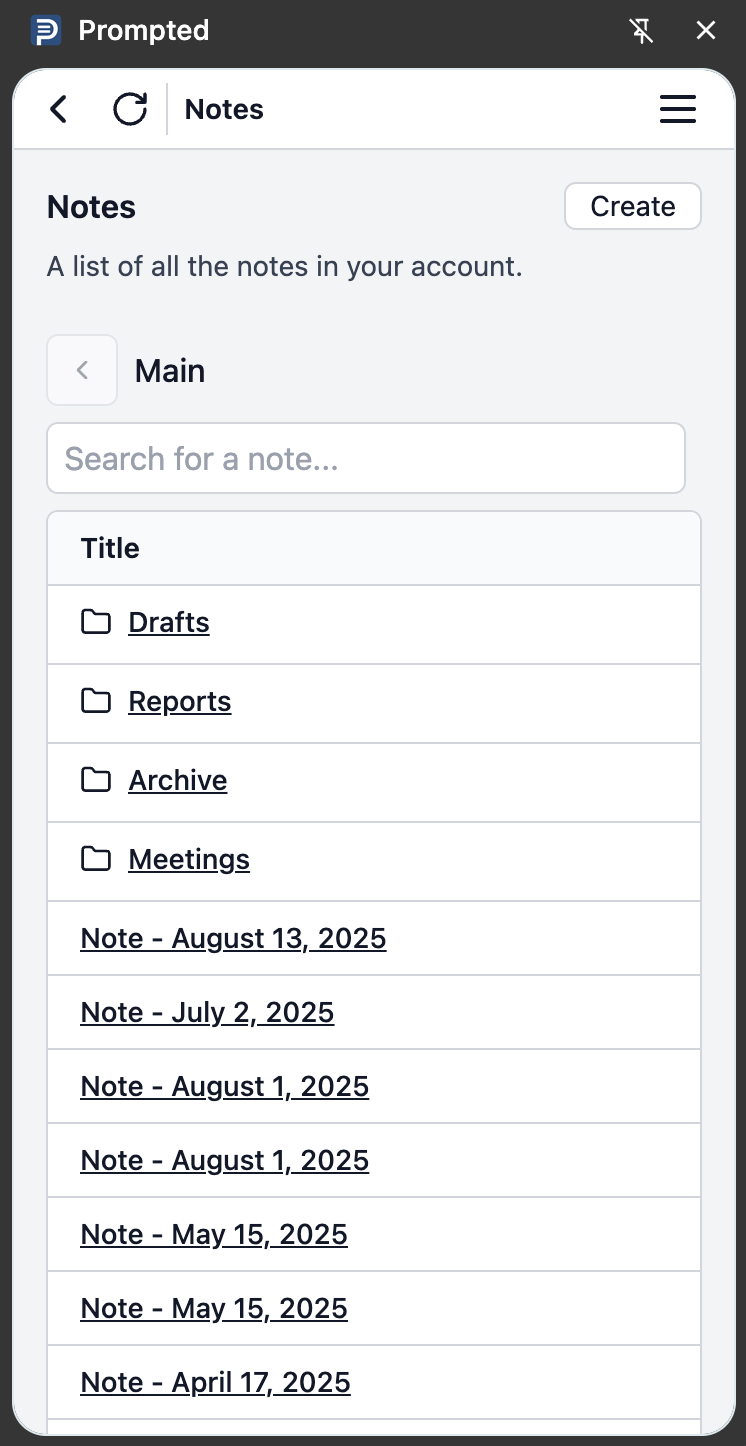Image resolution: width=746 pixels, height=1446 pixels.
Task: Click the folder icon beside Meetings
Action: click(95, 858)
